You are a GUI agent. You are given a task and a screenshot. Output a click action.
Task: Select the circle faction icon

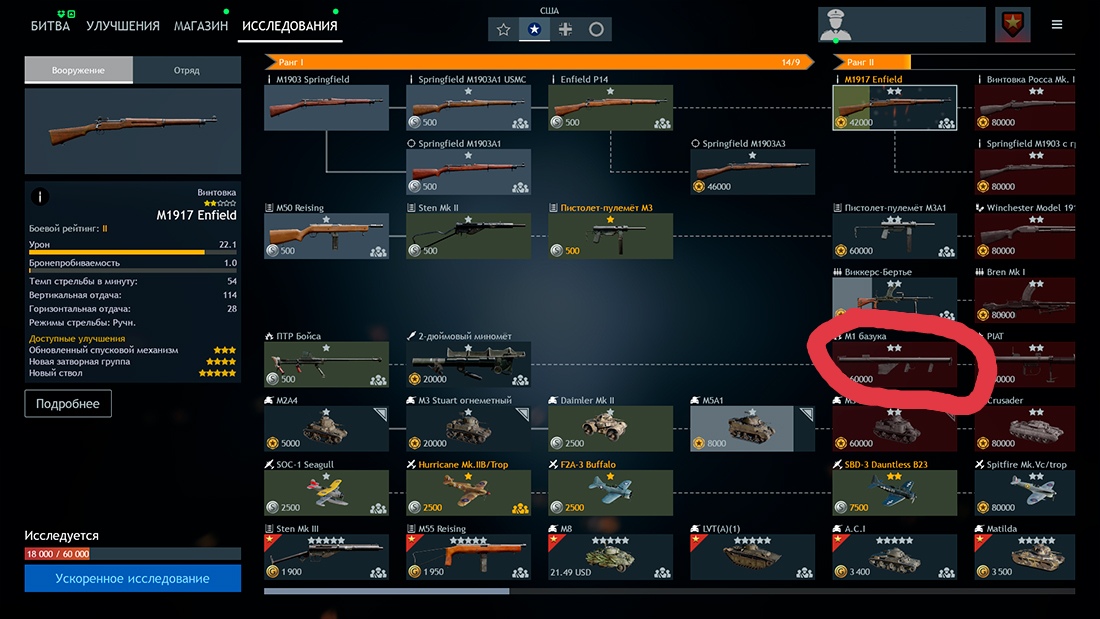coord(596,29)
